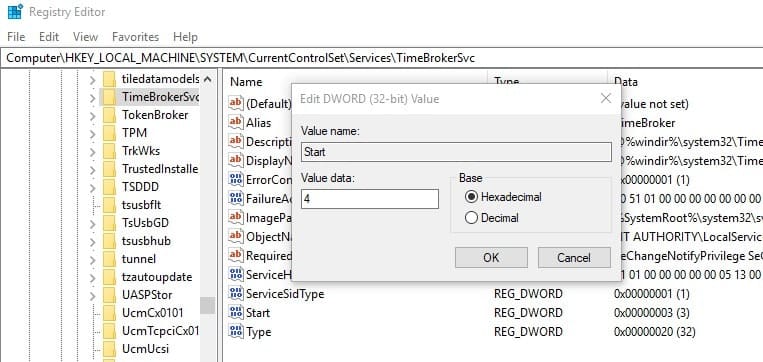Click the registry path address bar
This screenshot has width=763, height=362.
(x=382, y=58)
